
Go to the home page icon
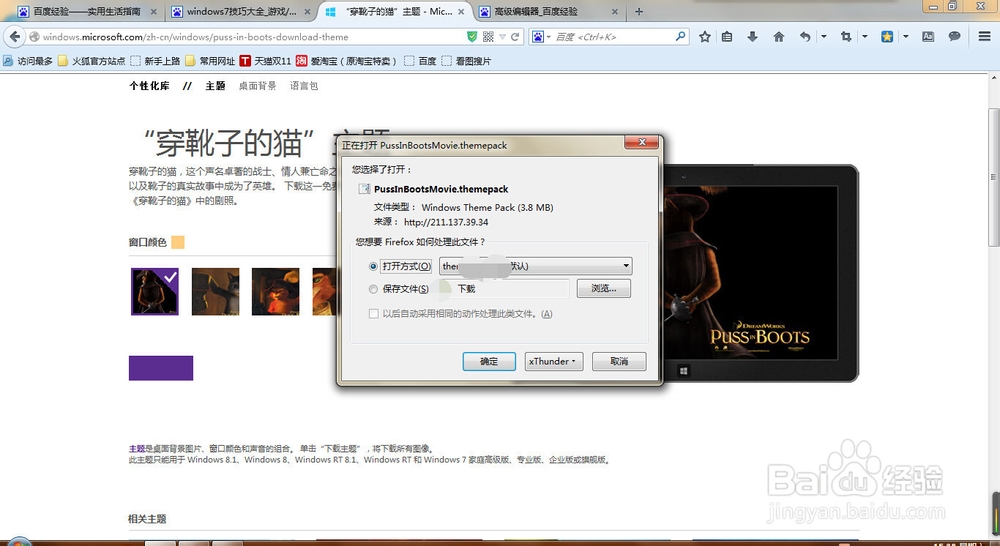(x=779, y=37)
